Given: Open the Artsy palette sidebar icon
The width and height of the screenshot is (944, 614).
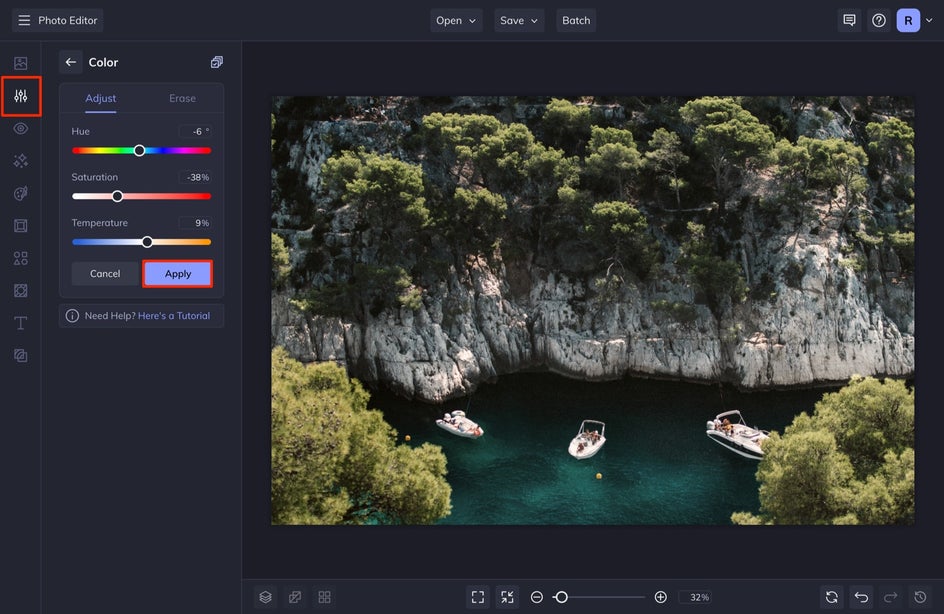Looking at the screenshot, I should point(20,193).
